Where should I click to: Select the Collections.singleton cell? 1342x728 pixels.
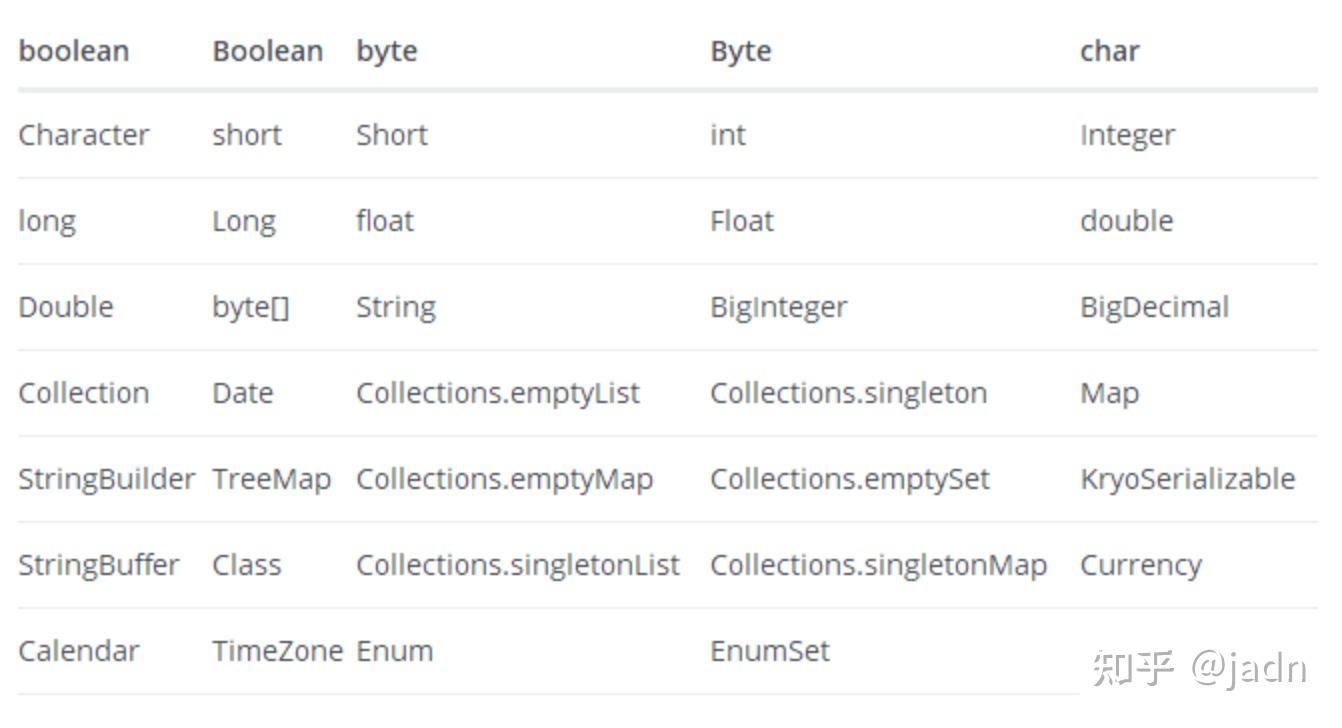click(848, 393)
